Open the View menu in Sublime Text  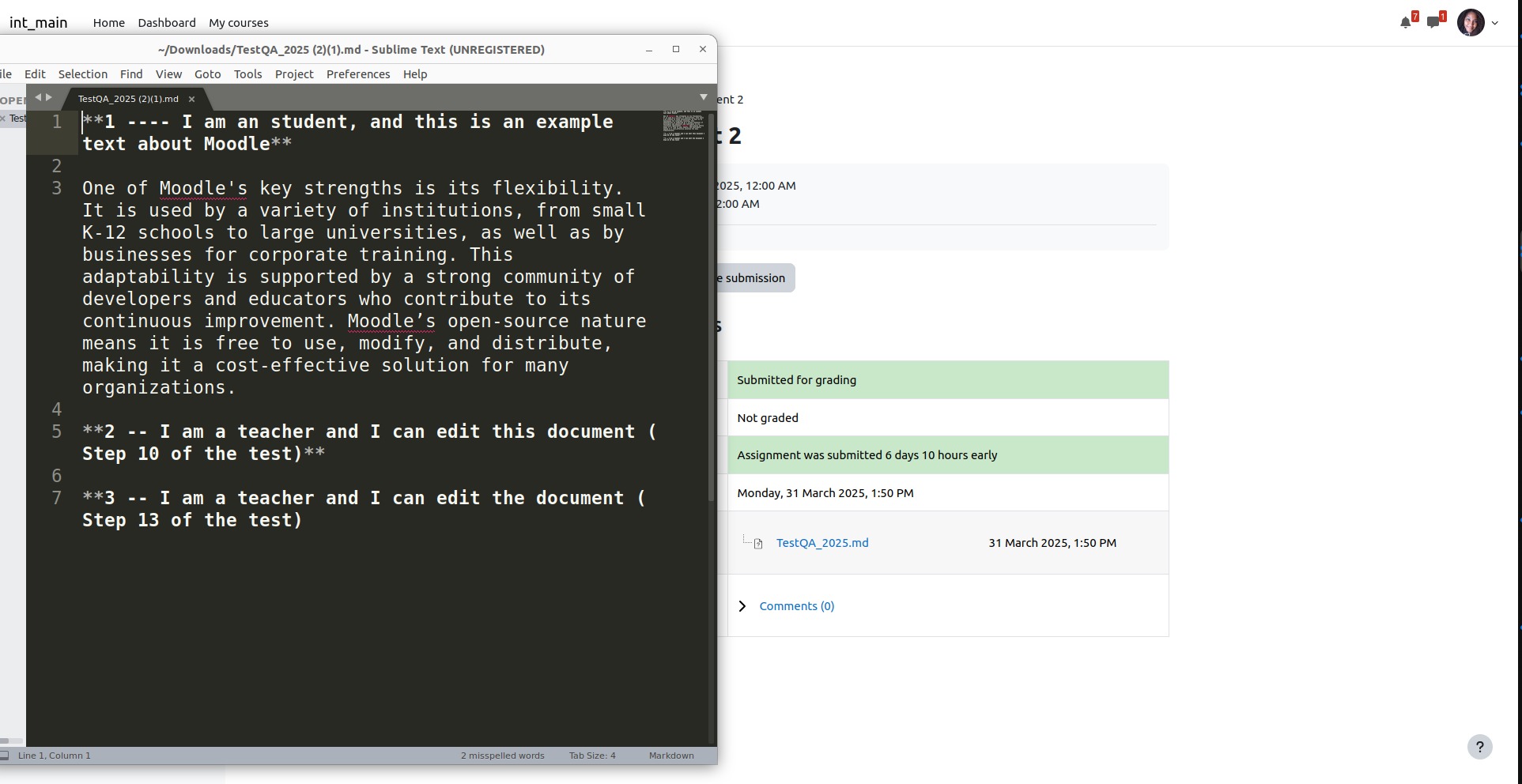168,74
